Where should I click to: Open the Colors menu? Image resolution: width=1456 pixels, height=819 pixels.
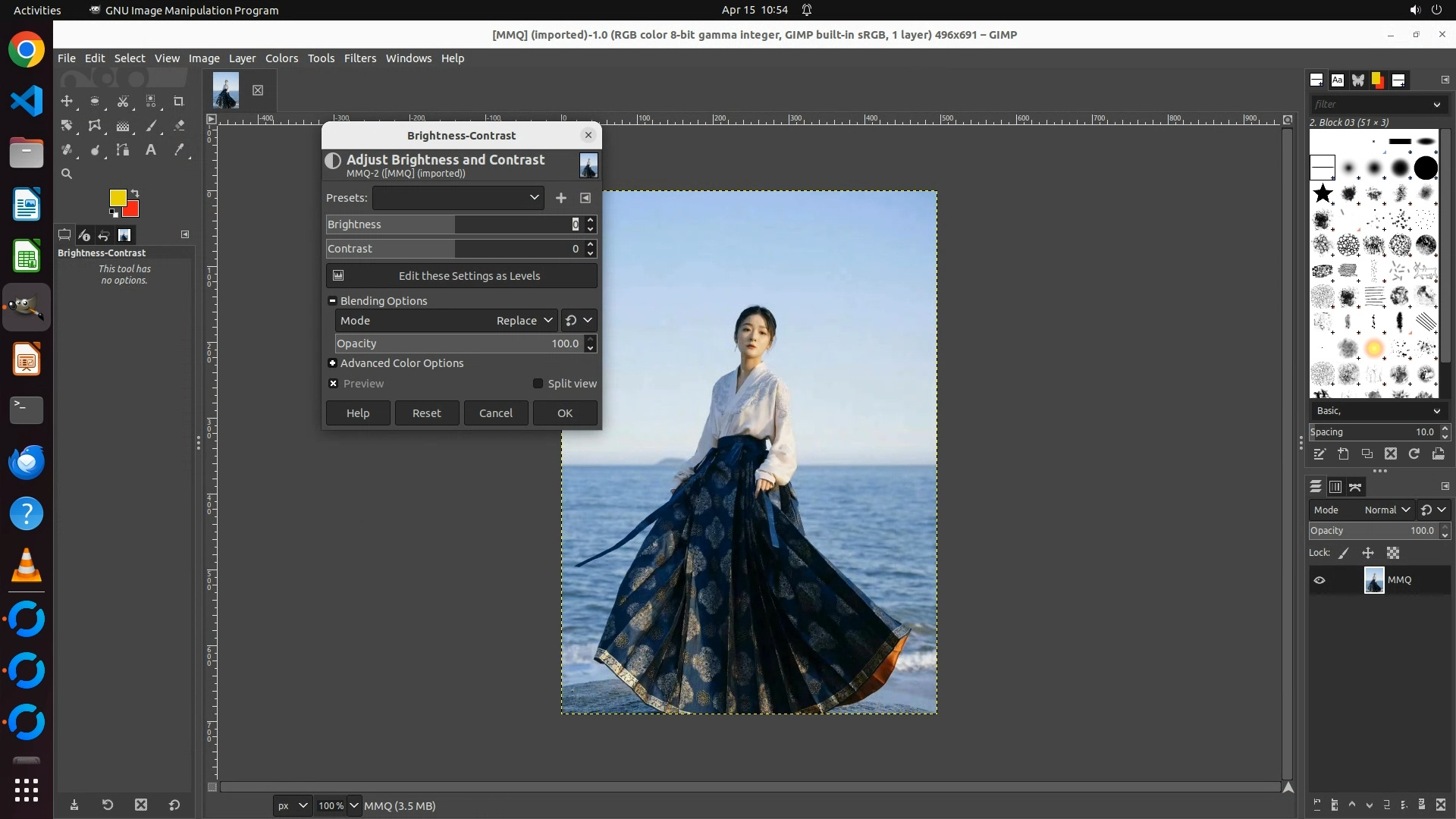point(281,58)
